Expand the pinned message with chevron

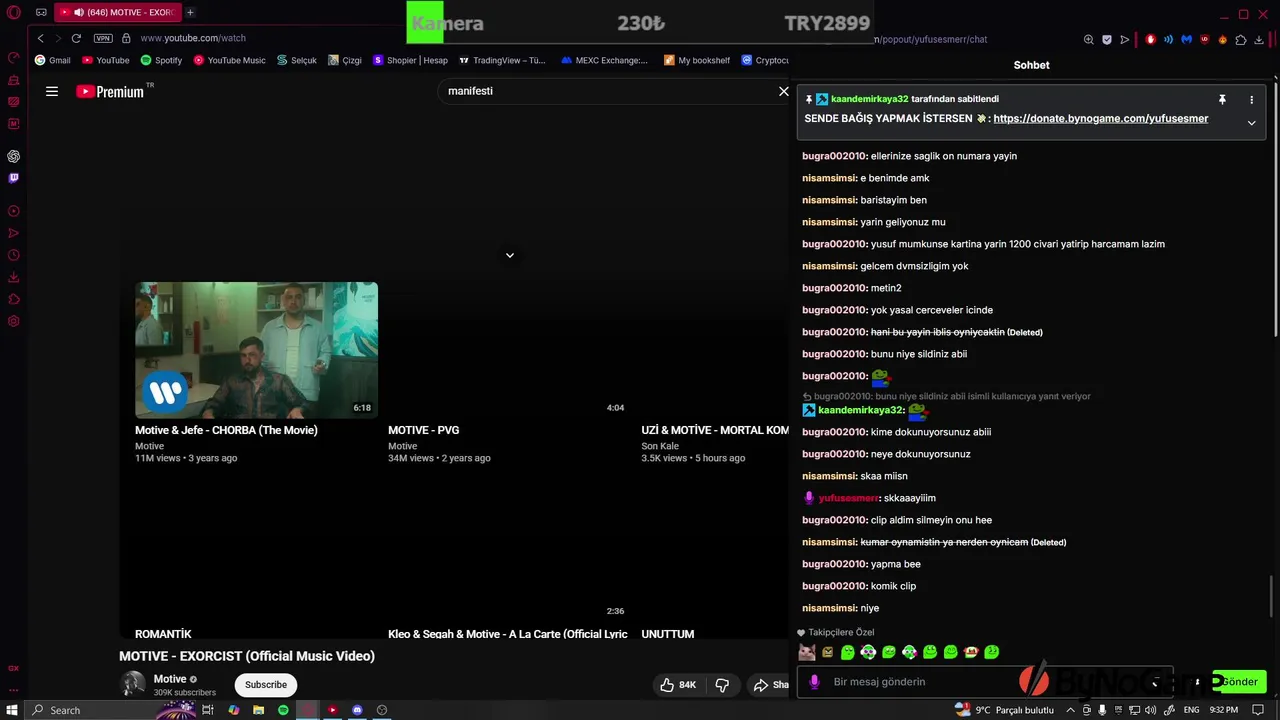coord(1251,123)
